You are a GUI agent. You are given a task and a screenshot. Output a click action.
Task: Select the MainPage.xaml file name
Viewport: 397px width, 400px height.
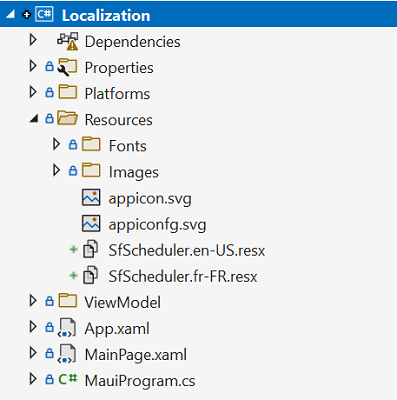pyautogui.click(x=136, y=355)
